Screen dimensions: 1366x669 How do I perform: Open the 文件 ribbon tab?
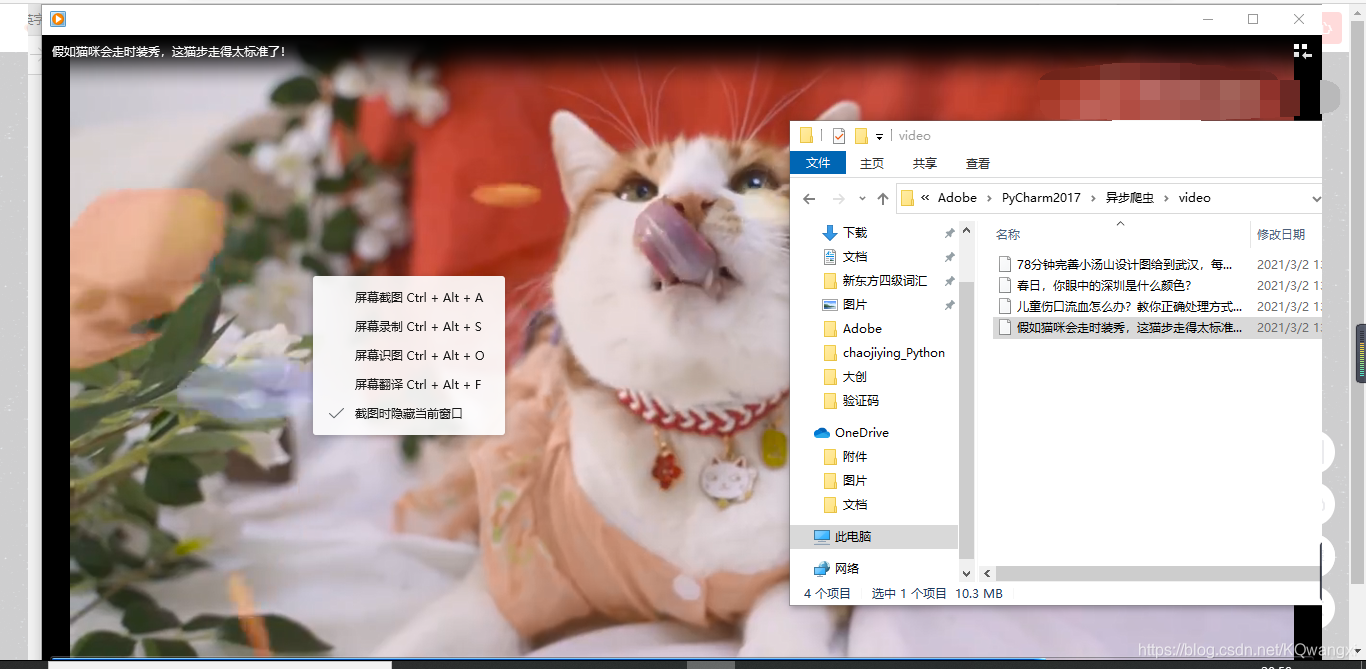click(x=818, y=163)
